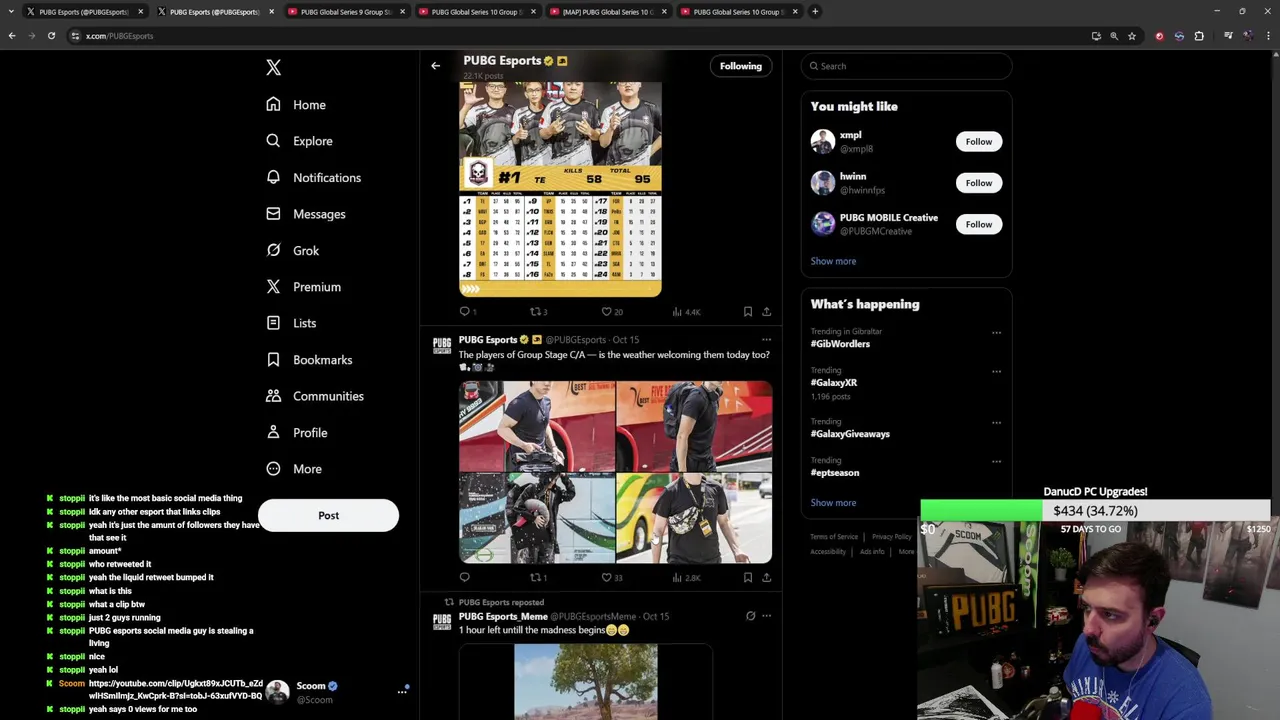The height and width of the screenshot is (720, 1280).
Task: Open options menu for #GalaxyGiveaways trend
Action: [x=996, y=422]
